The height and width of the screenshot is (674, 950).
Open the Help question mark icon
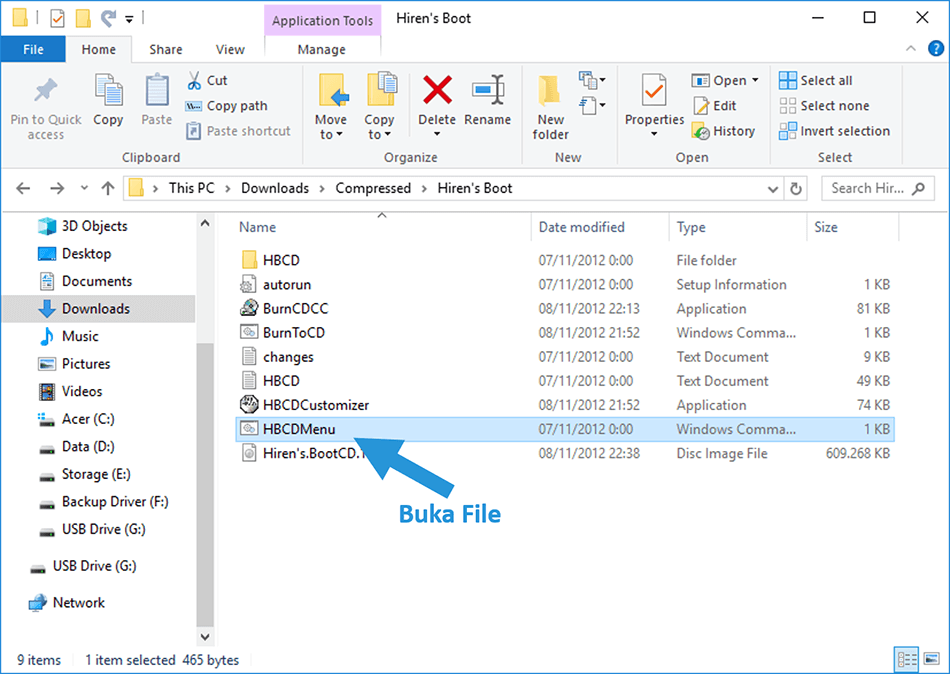(935, 48)
